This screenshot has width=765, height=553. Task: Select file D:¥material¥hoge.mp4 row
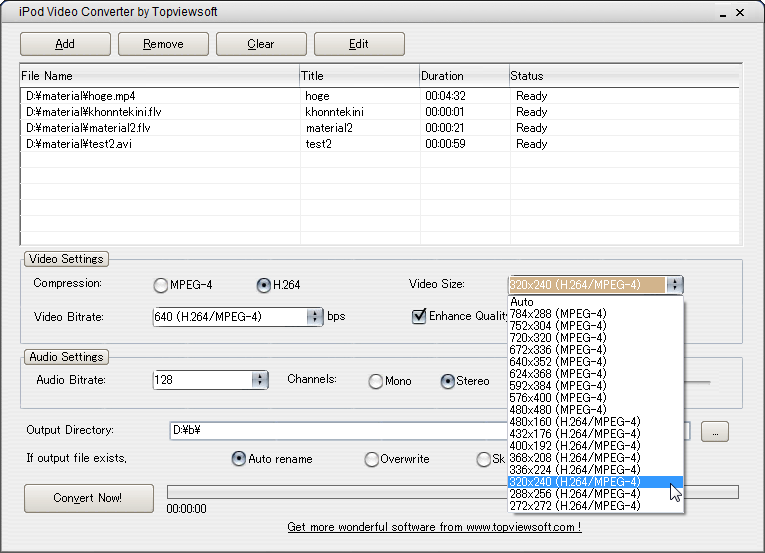coord(380,96)
